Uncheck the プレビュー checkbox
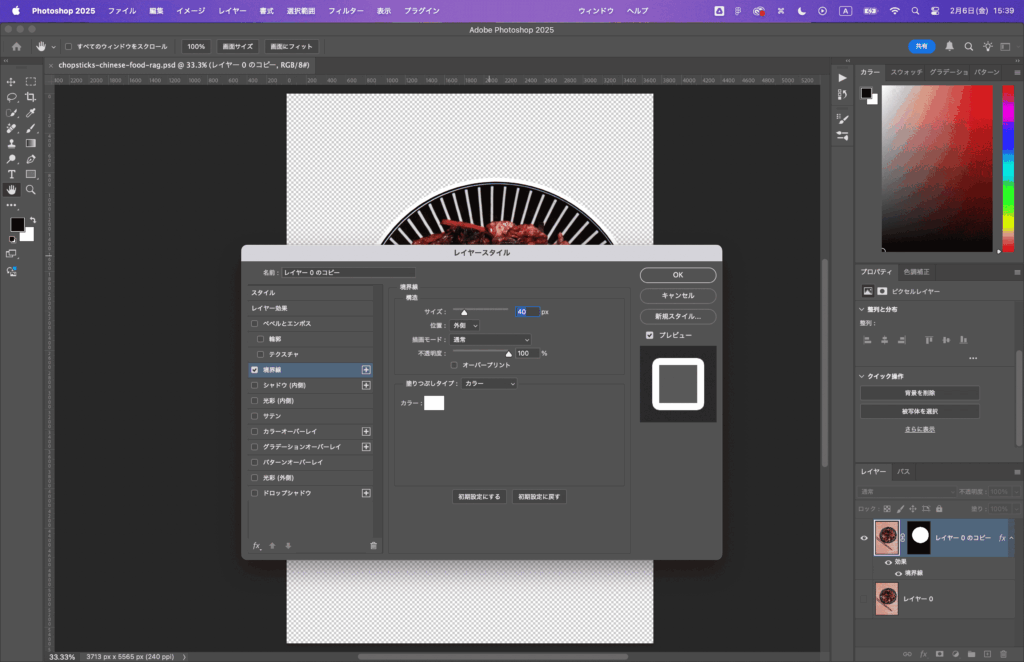 coord(650,335)
